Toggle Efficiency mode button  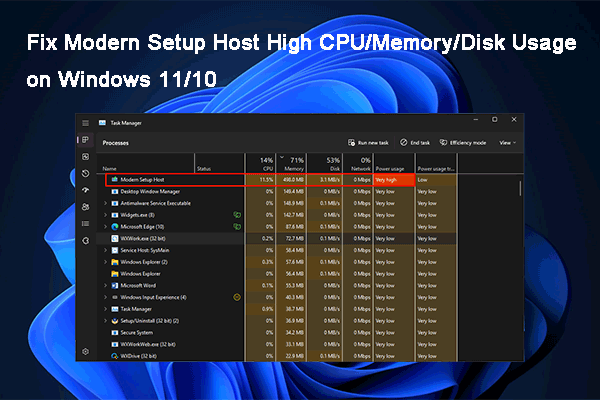463,143
